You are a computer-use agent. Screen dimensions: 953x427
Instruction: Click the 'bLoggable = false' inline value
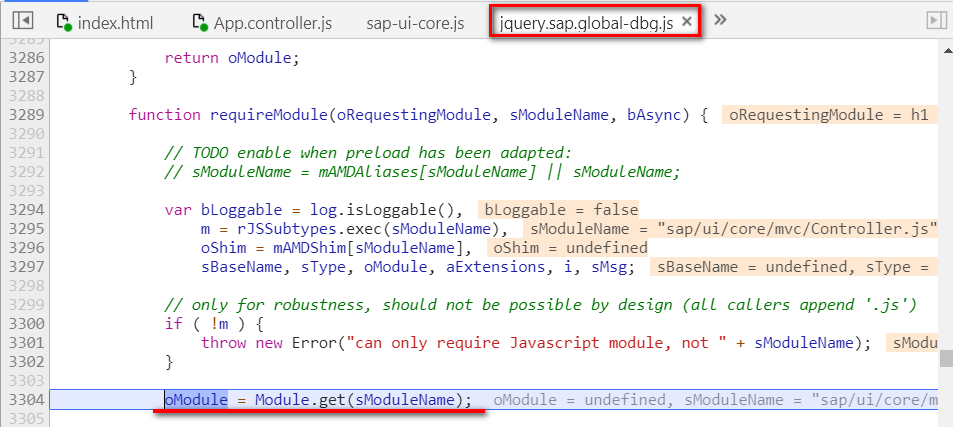[x=558, y=210]
